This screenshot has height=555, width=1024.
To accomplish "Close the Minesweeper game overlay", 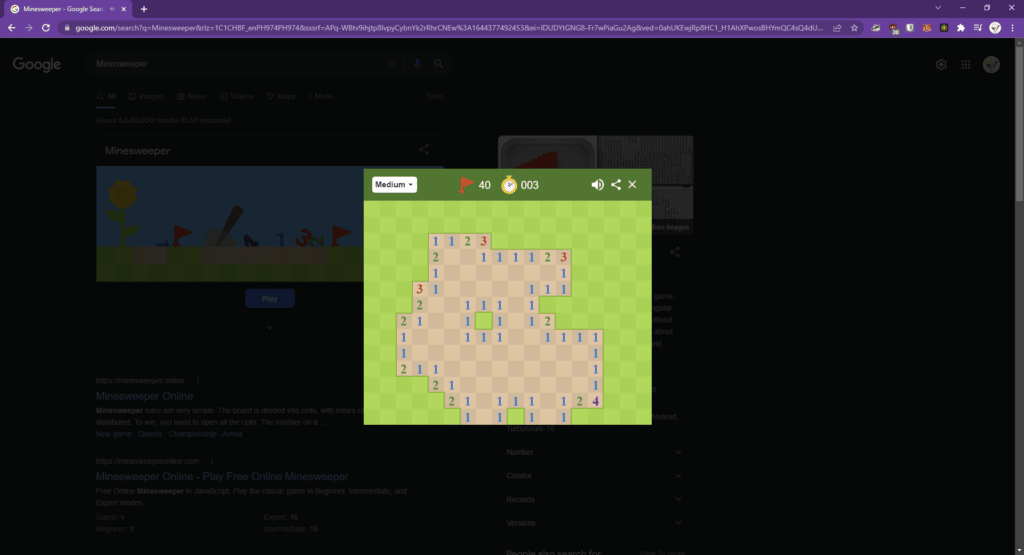I will click(x=632, y=185).
